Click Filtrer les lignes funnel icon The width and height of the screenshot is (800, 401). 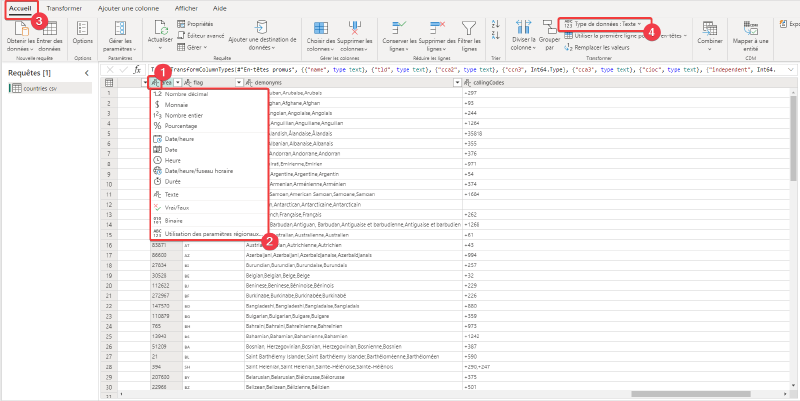click(x=468, y=28)
